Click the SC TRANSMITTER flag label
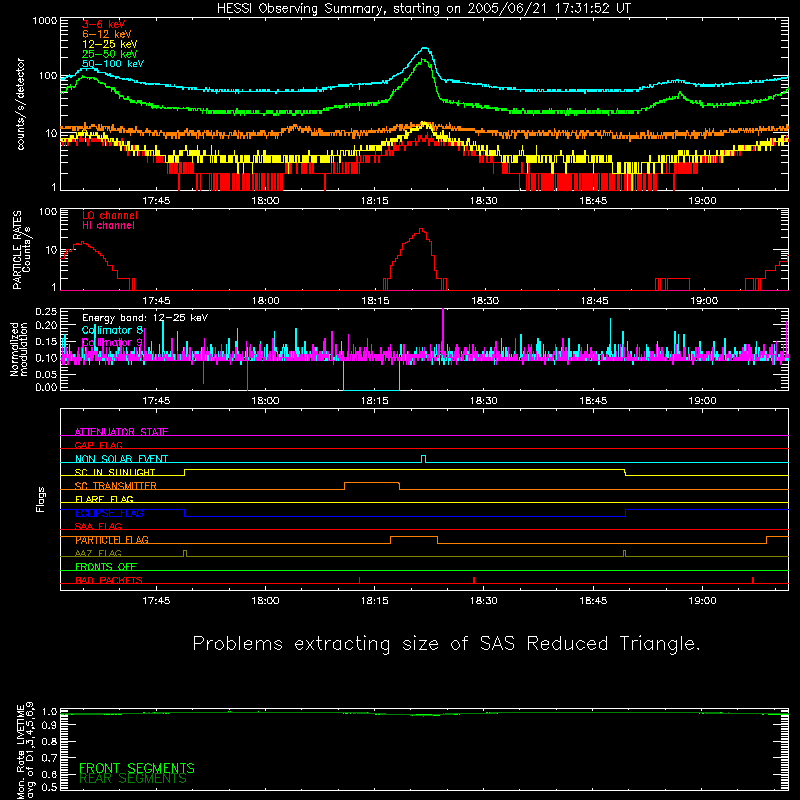800x800 pixels. tap(116, 486)
